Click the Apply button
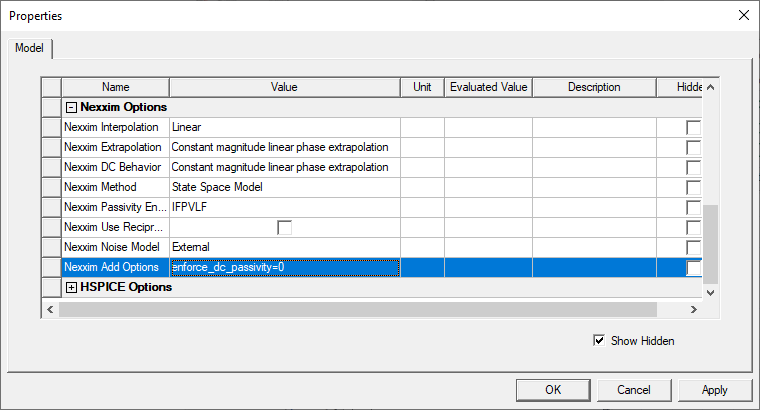Viewport: 760px width, 410px height. (715, 390)
